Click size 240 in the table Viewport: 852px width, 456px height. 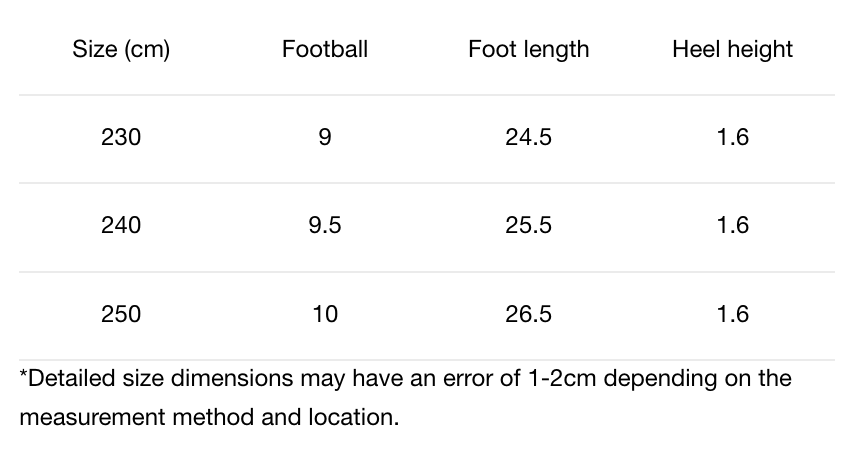pyautogui.click(x=121, y=226)
